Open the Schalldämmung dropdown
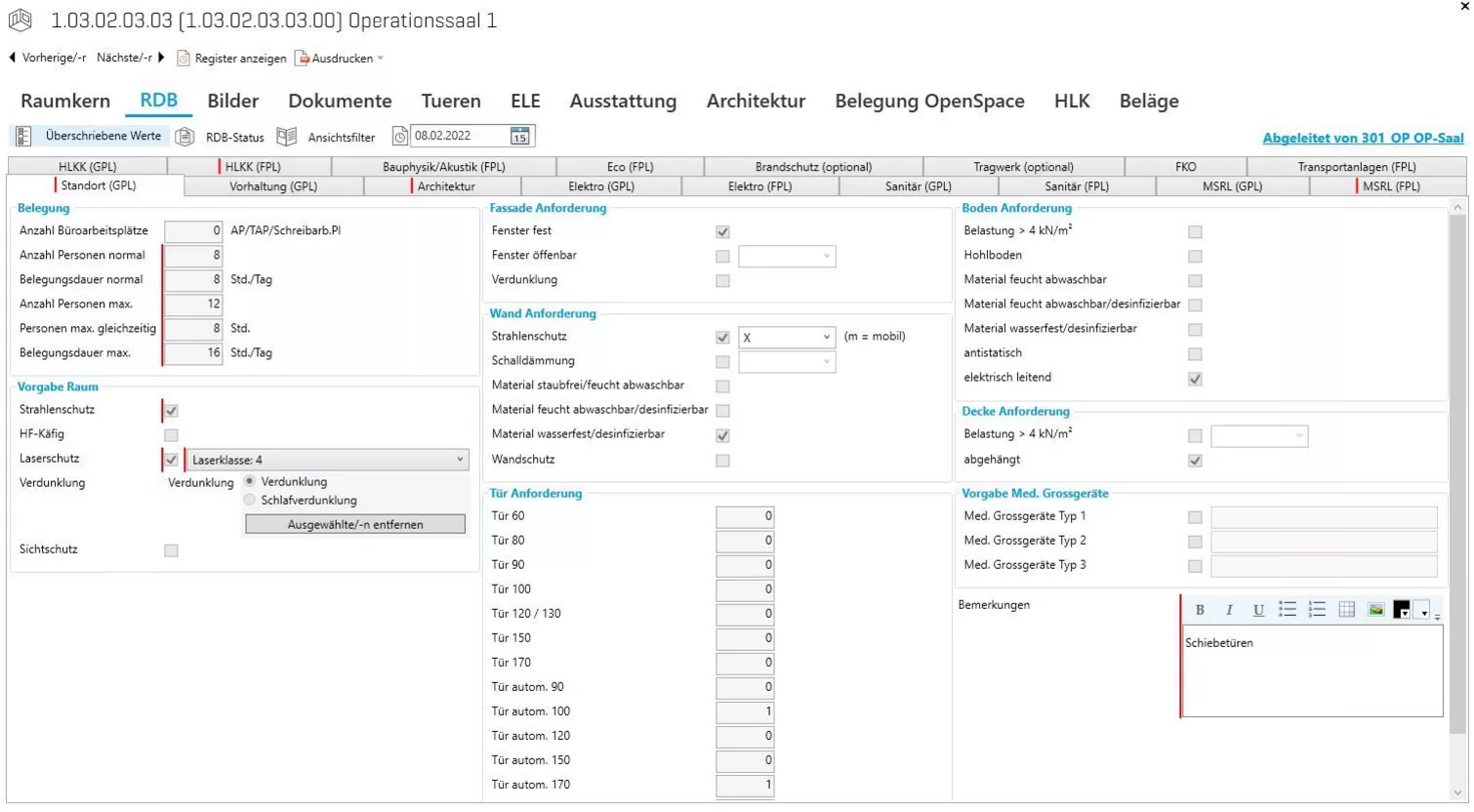This screenshot has width=1474, height=812. 787,362
